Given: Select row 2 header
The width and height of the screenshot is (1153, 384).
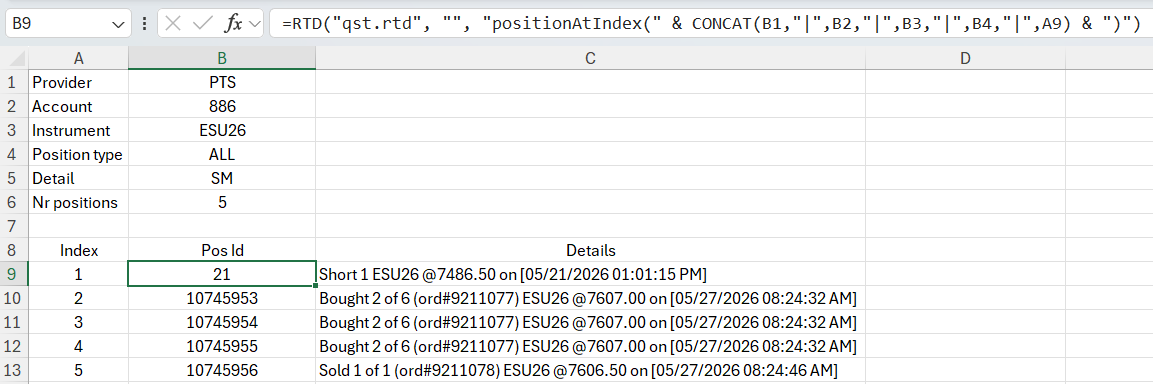Looking at the screenshot, I should [14, 106].
